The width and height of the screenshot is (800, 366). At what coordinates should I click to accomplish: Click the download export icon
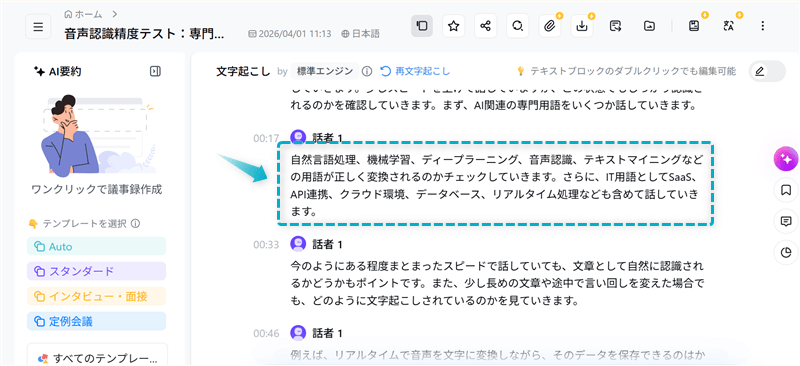[582, 26]
